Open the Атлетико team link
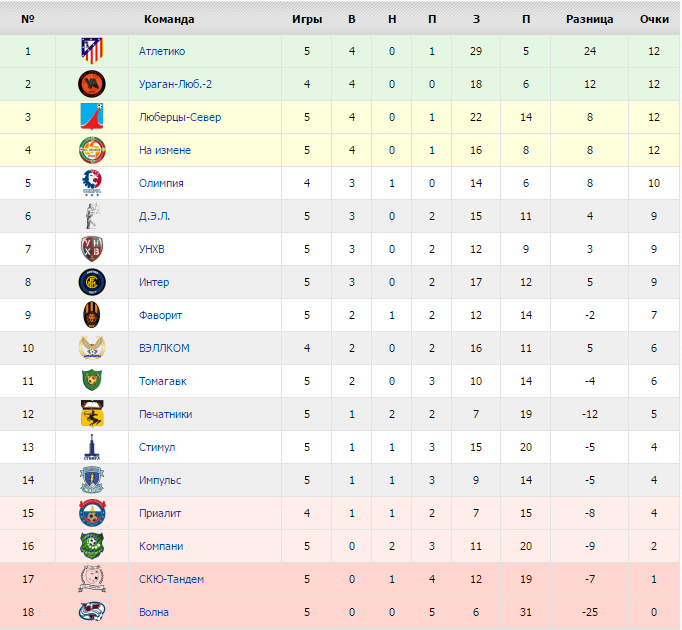Viewport: 682px width, 630px height. click(162, 51)
